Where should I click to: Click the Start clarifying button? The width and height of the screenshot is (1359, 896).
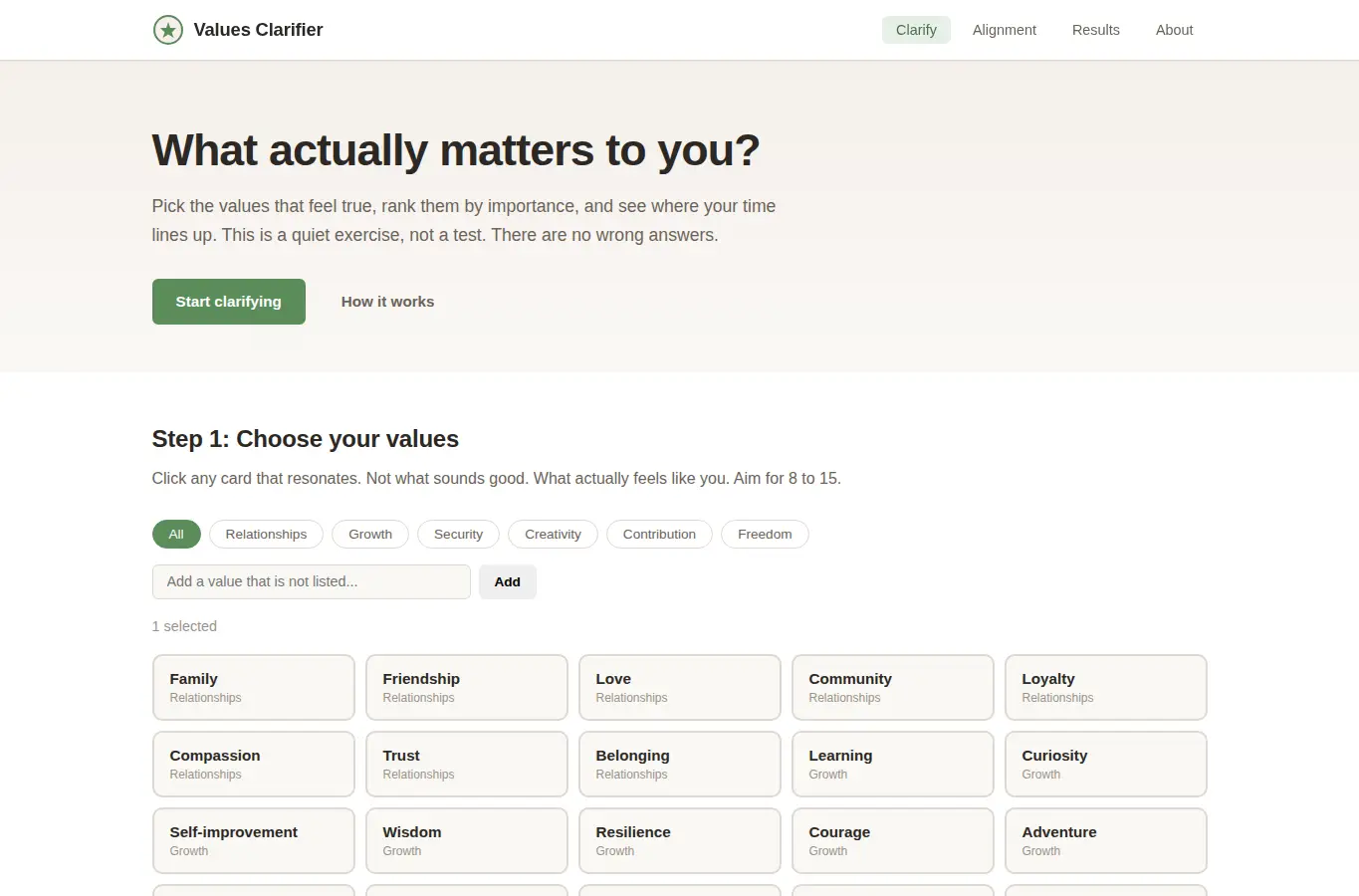229,302
